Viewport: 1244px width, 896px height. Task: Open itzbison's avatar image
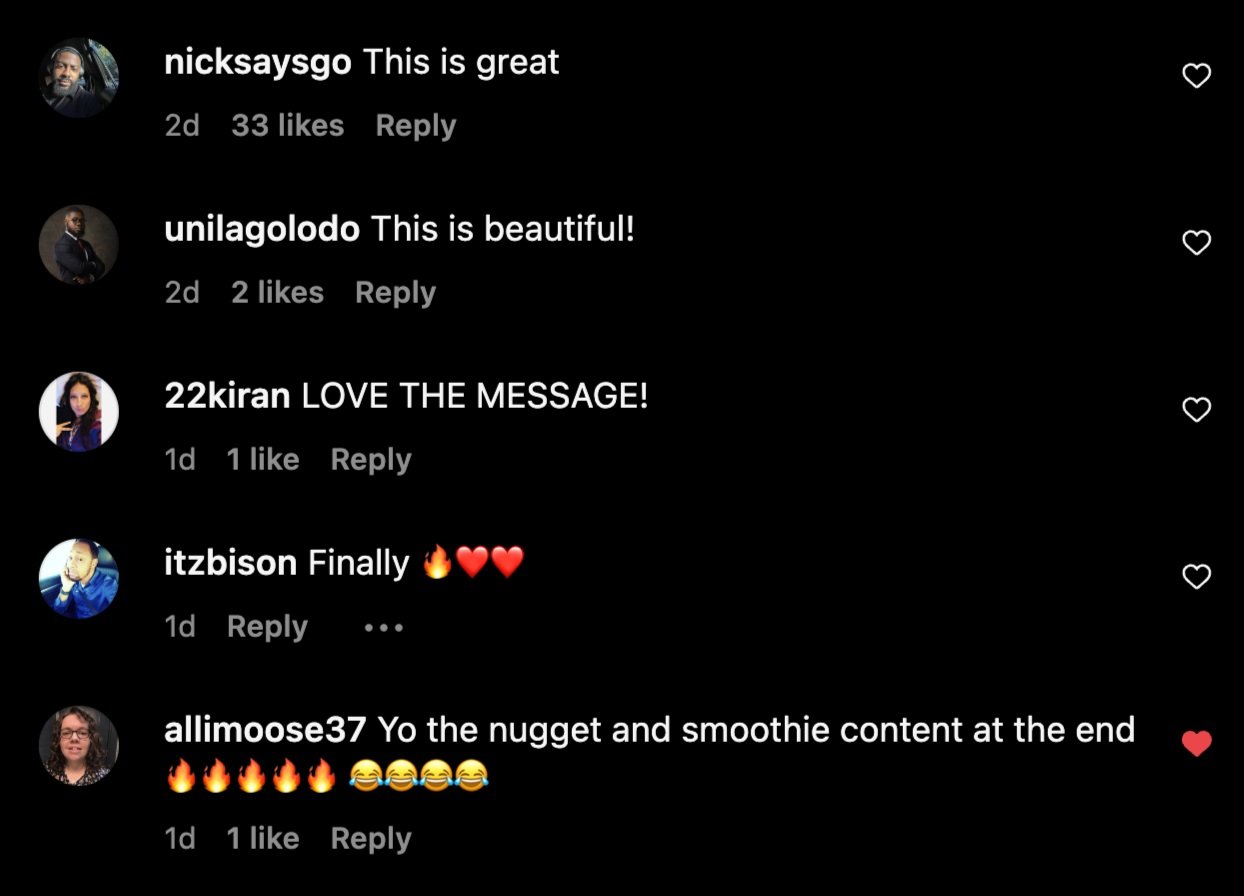tap(79, 579)
